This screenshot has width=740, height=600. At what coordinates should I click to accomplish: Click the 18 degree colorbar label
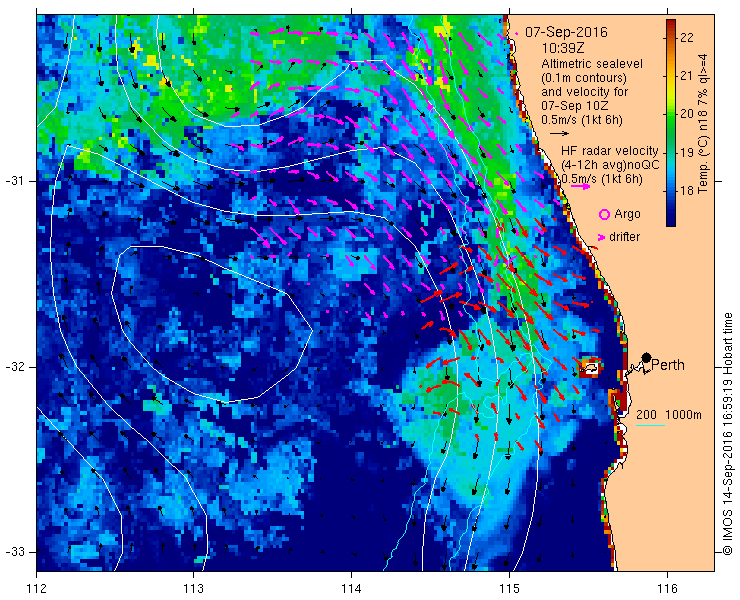[x=687, y=191]
